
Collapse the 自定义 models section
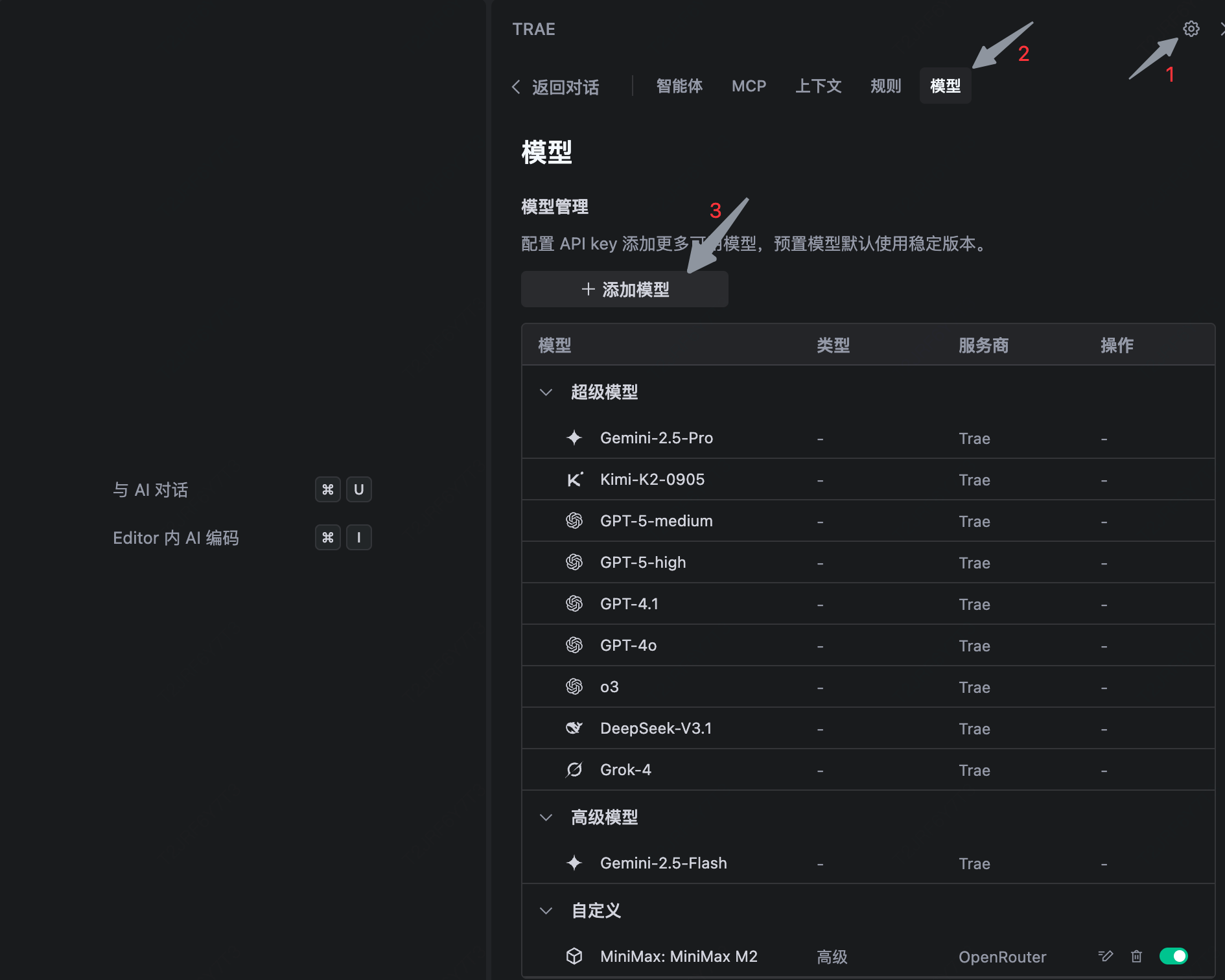[546, 911]
